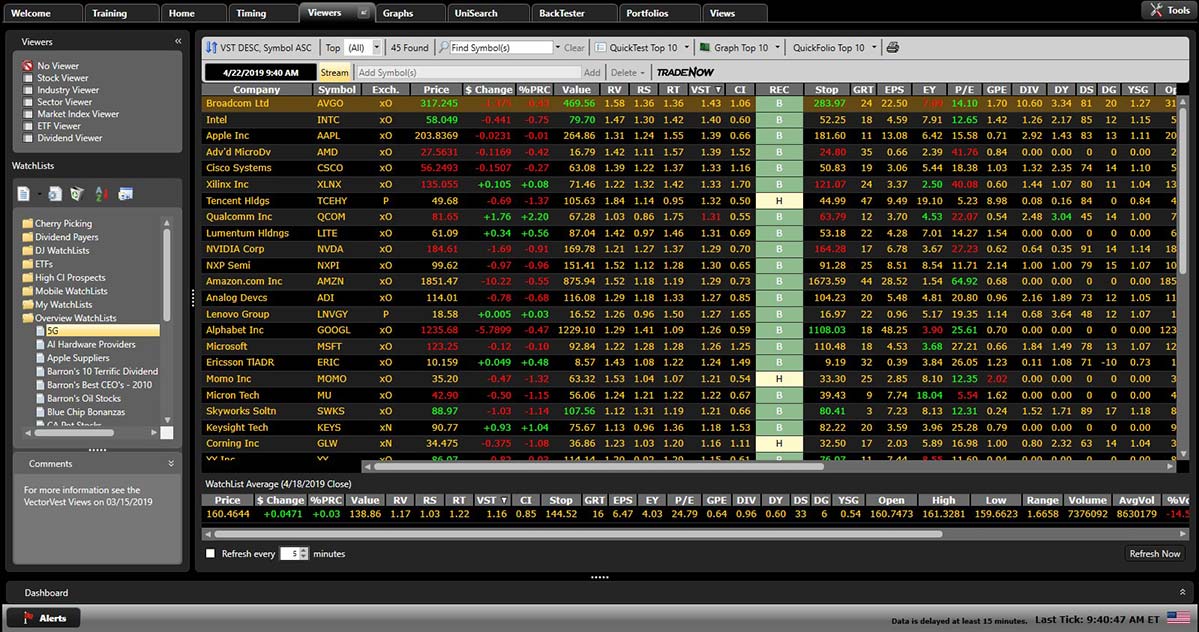Select the Stock Viewer option
Screen dimensions: 1199x632
point(62,78)
